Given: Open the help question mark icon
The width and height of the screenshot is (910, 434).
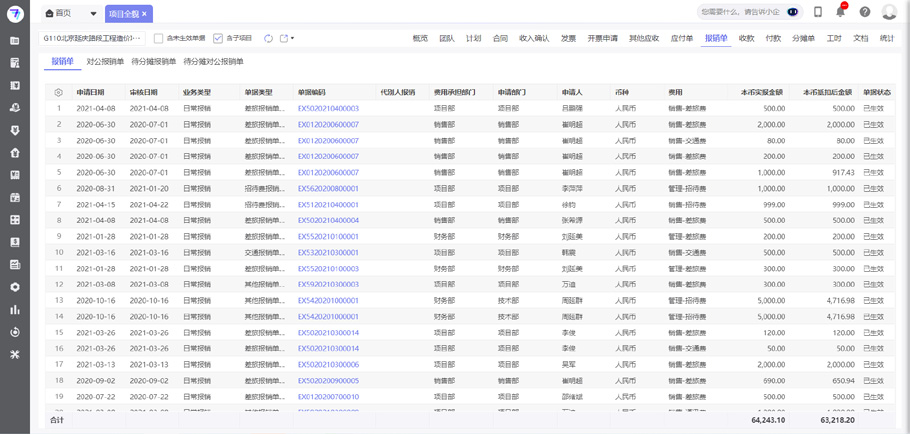Looking at the screenshot, I should point(865,13).
